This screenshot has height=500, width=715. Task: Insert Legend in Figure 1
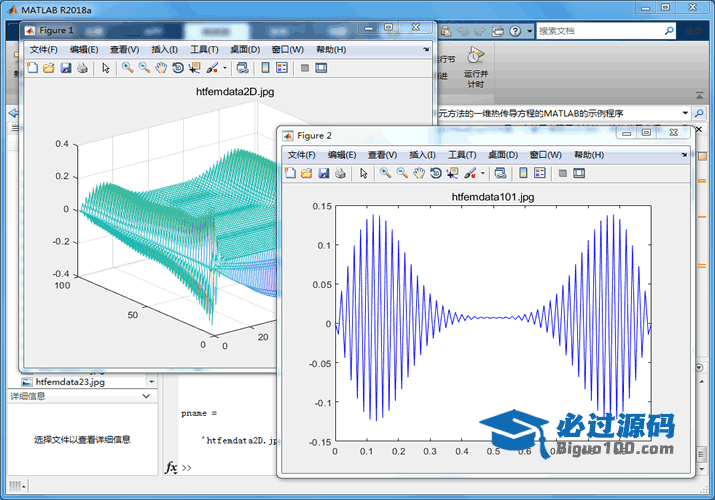click(282, 68)
